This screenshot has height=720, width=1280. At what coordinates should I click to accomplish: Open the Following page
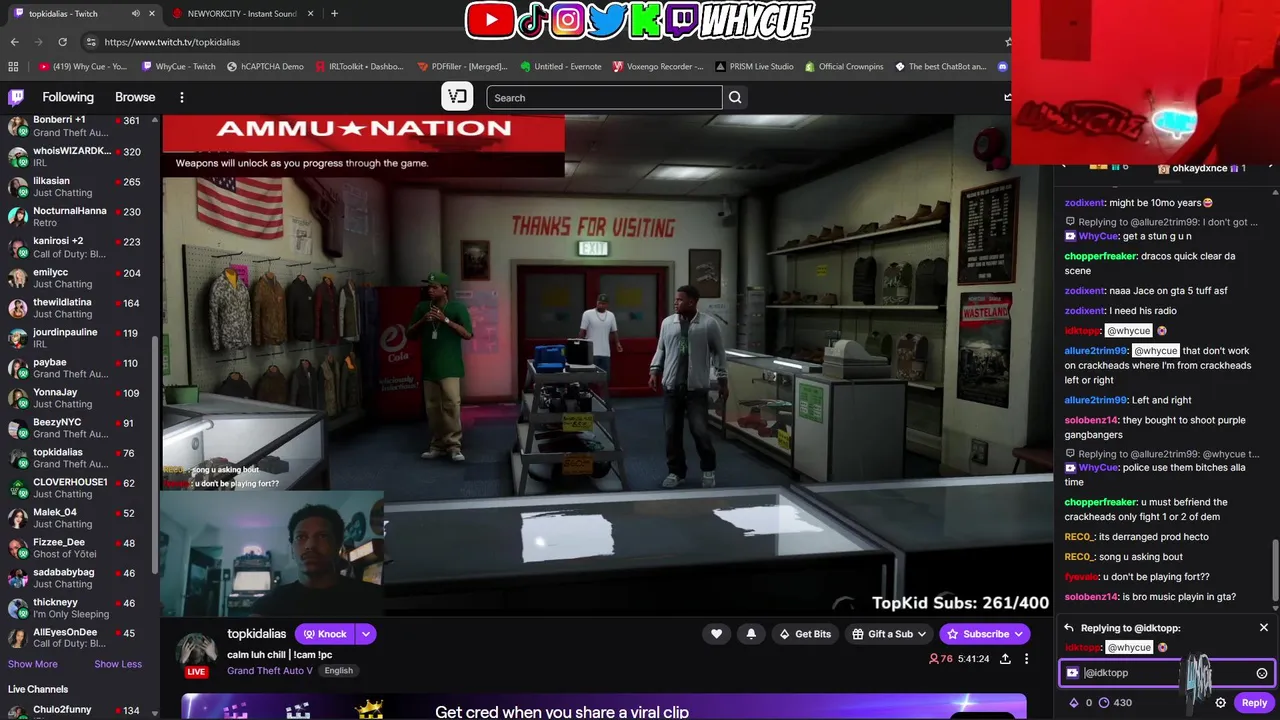tap(68, 97)
